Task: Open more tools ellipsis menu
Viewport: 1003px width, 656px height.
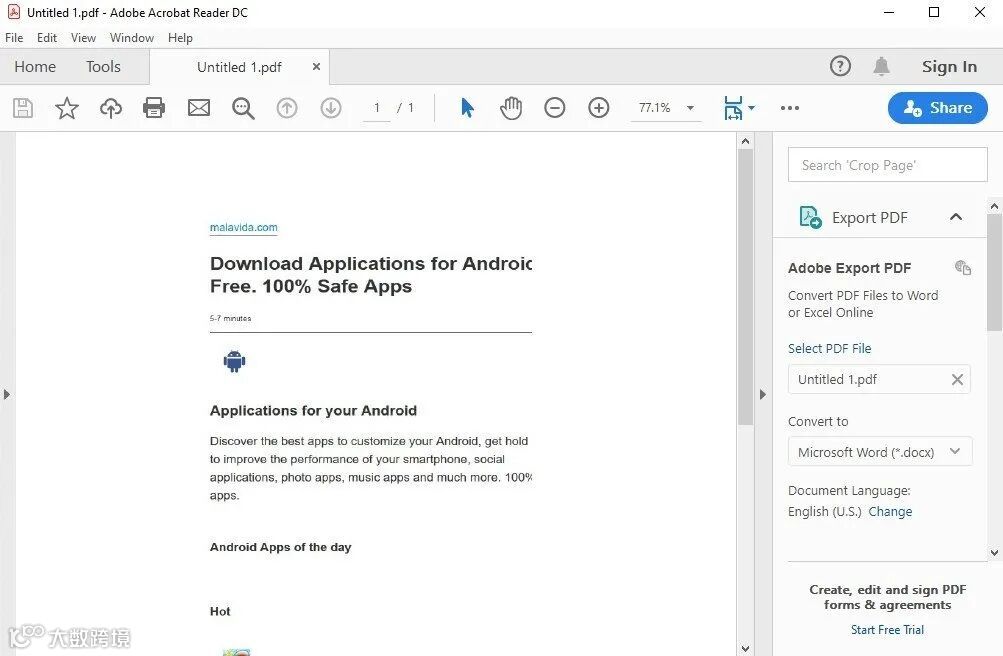Action: click(790, 108)
